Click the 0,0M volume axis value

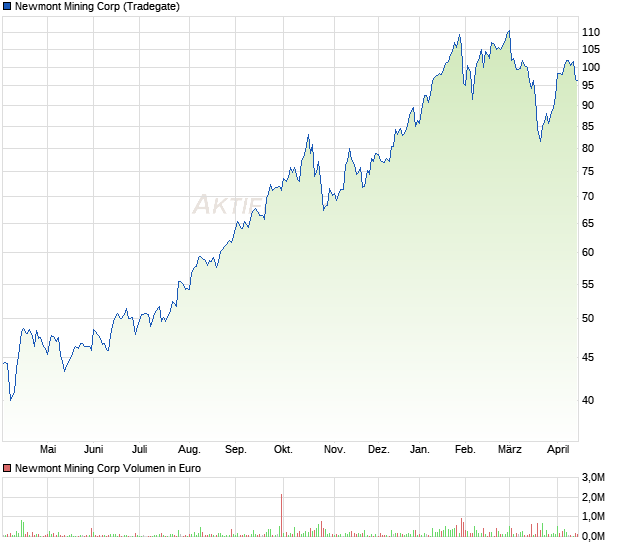pyautogui.click(x=593, y=536)
